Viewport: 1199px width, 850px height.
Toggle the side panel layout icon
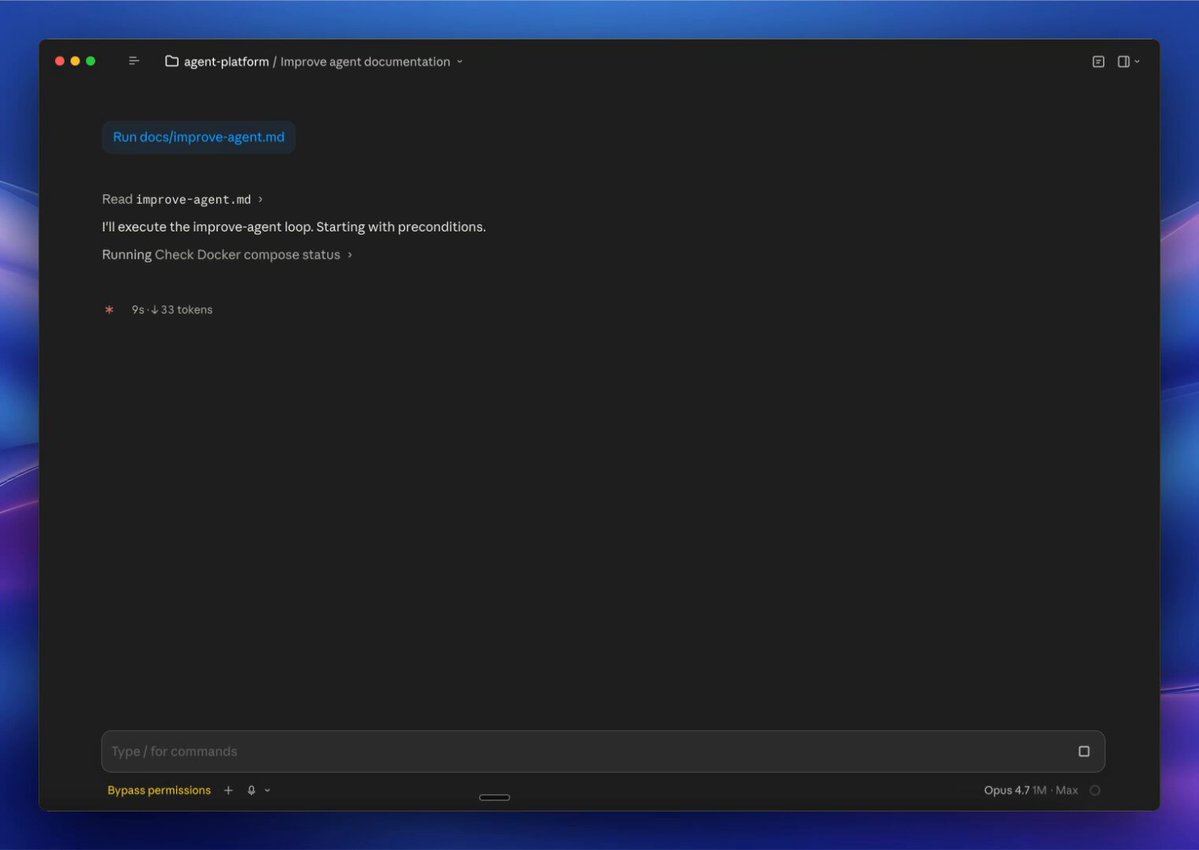click(1123, 62)
